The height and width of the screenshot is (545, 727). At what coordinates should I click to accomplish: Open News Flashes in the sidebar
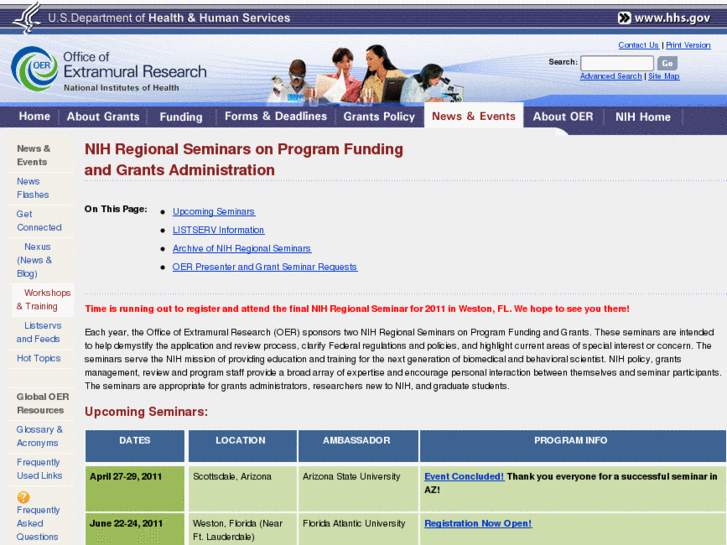coord(32,188)
